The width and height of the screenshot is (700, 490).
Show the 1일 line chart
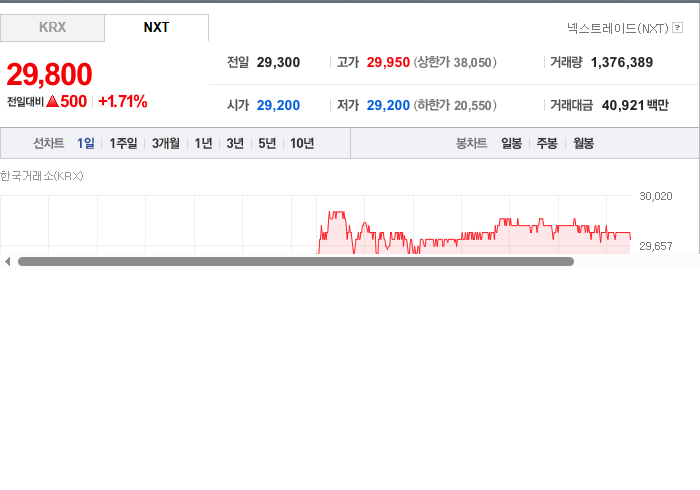86,143
